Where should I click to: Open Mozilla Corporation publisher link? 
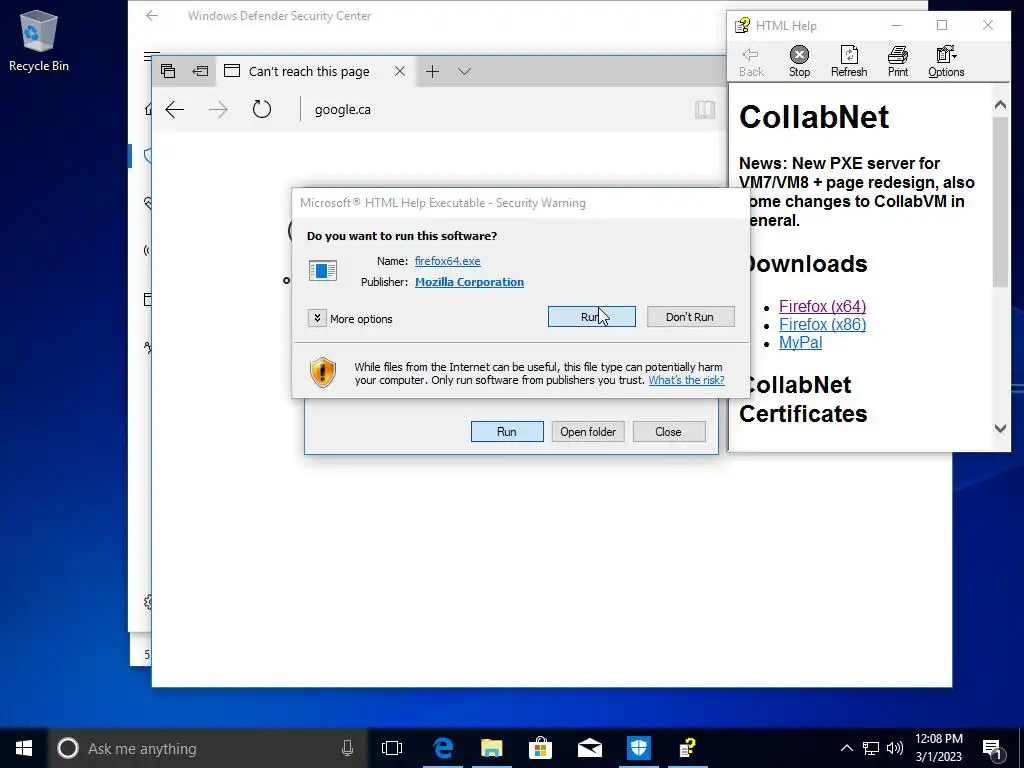(x=469, y=281)
